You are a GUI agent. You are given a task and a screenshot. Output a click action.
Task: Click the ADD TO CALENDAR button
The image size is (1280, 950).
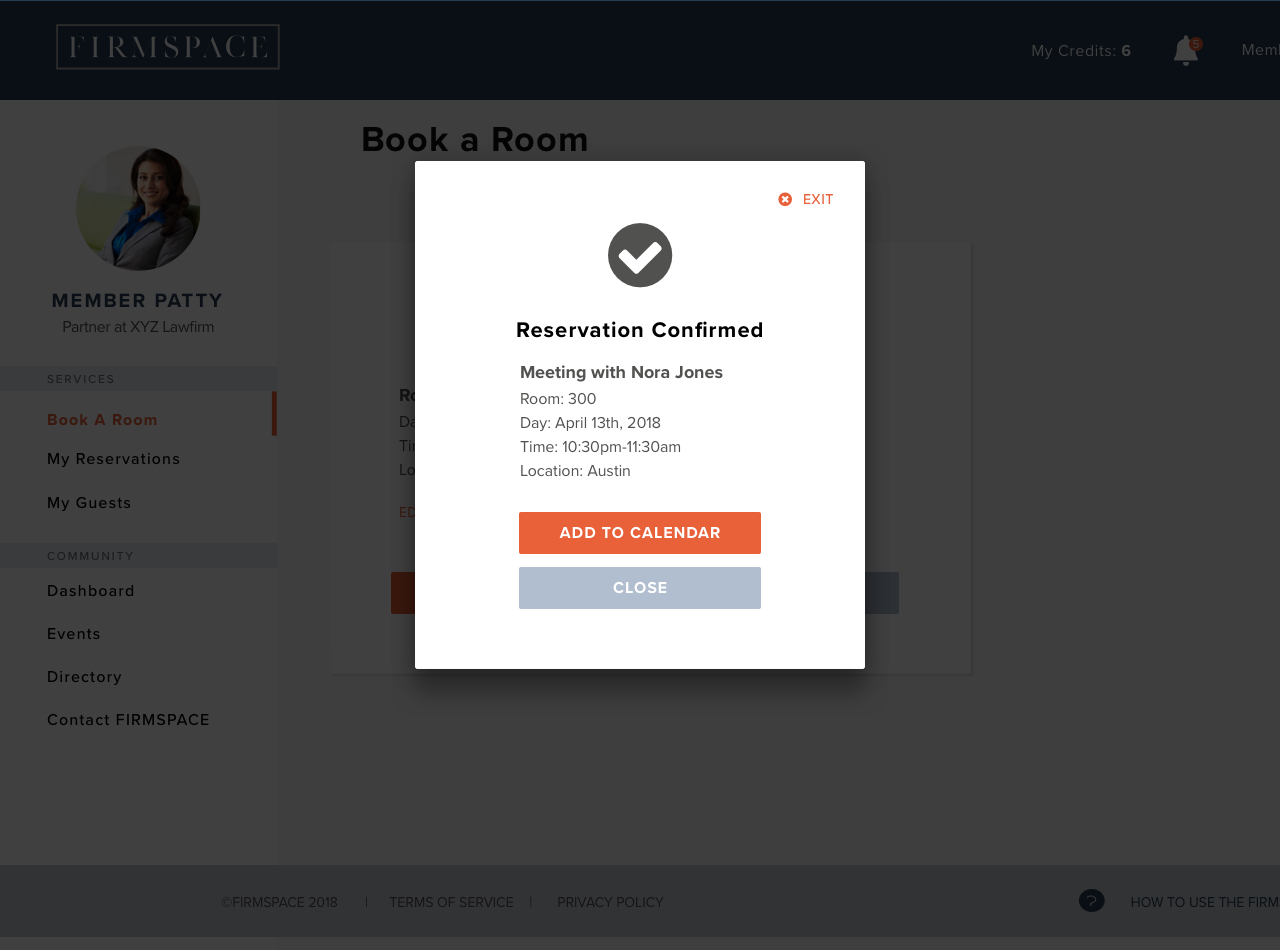pos(640,533)
